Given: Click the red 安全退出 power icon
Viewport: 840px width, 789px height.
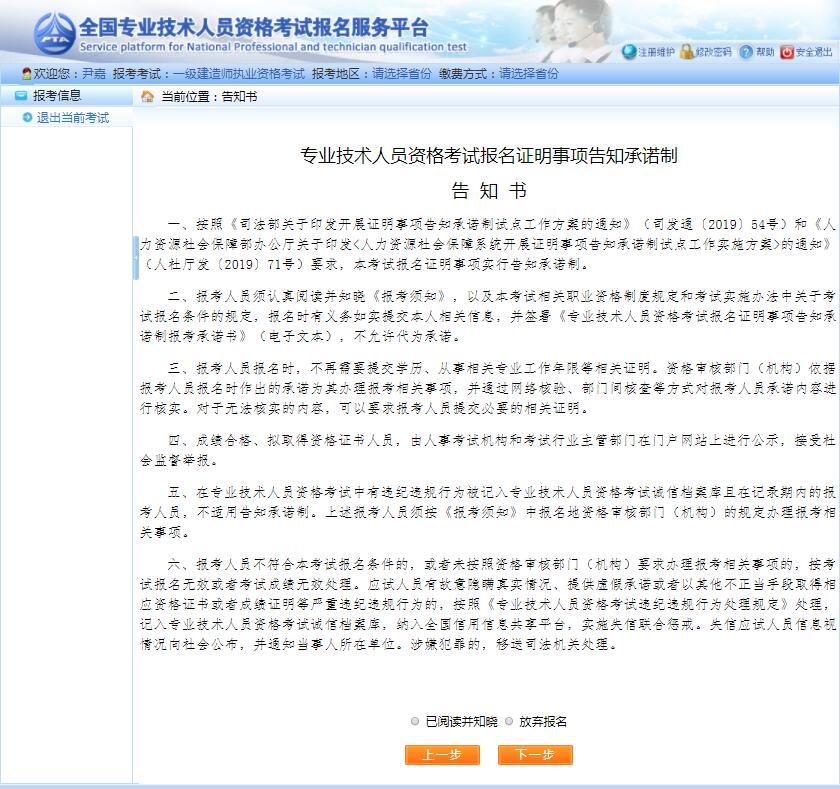Looking at the screenshot, I should (x=787, y=52).
